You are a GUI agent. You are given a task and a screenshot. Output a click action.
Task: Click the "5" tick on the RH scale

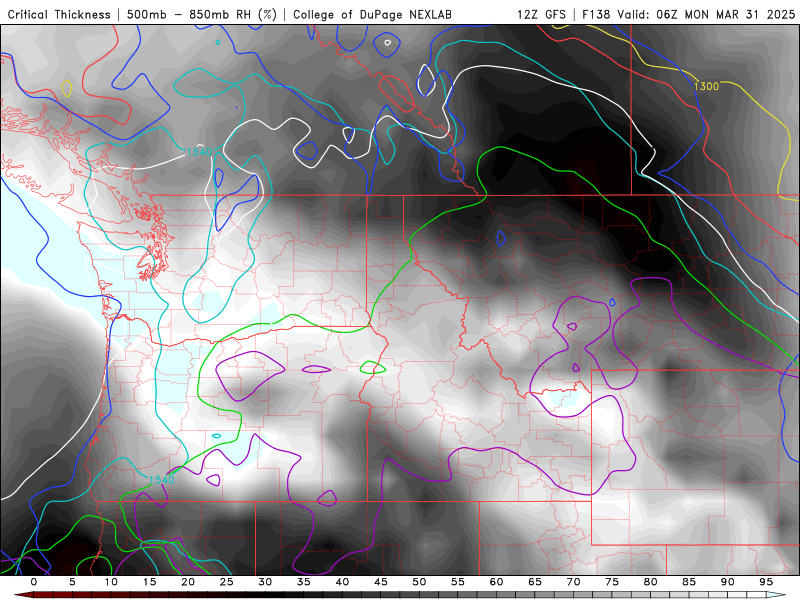72,582
